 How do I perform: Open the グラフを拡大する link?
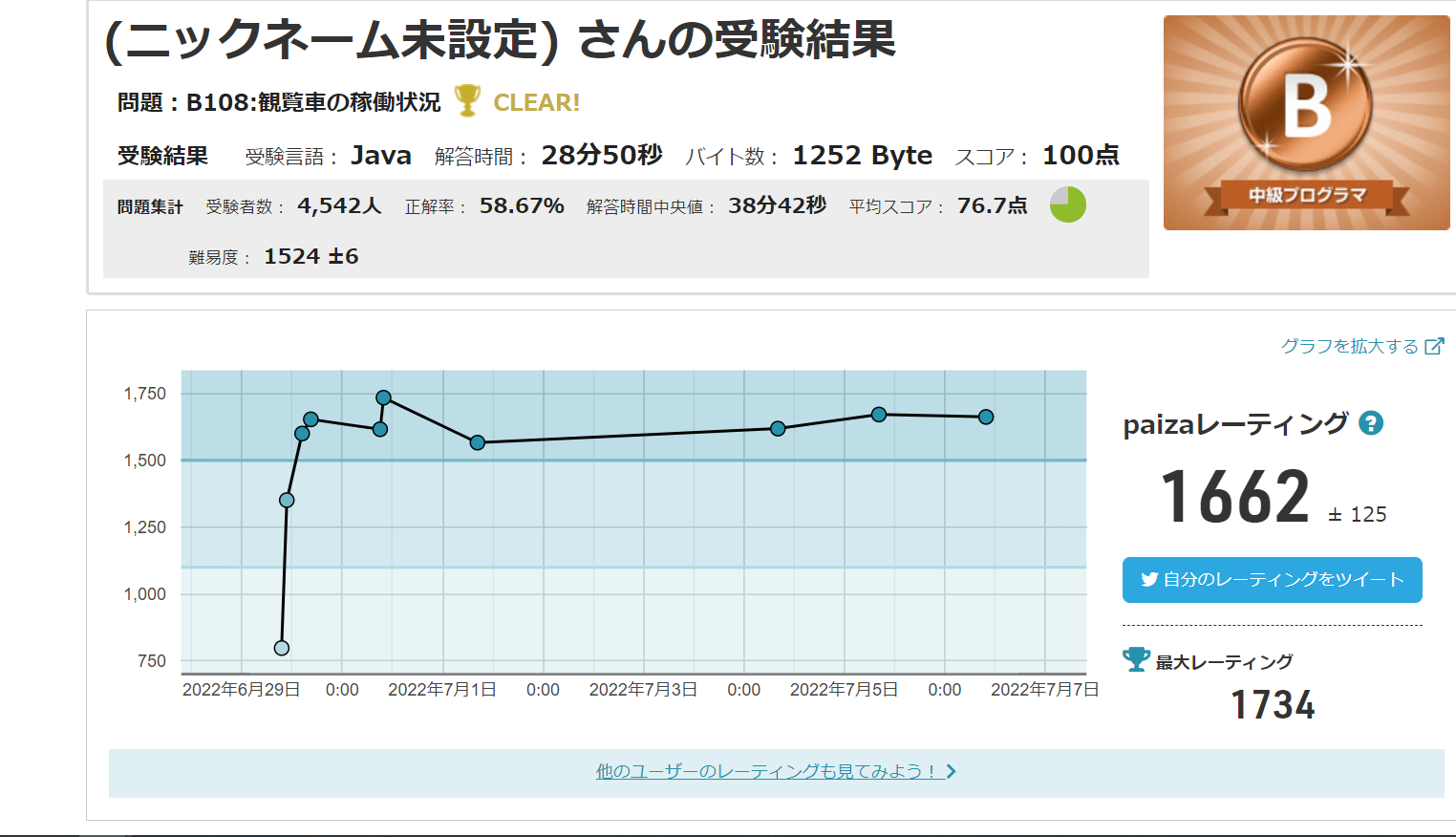(1349, 346)
